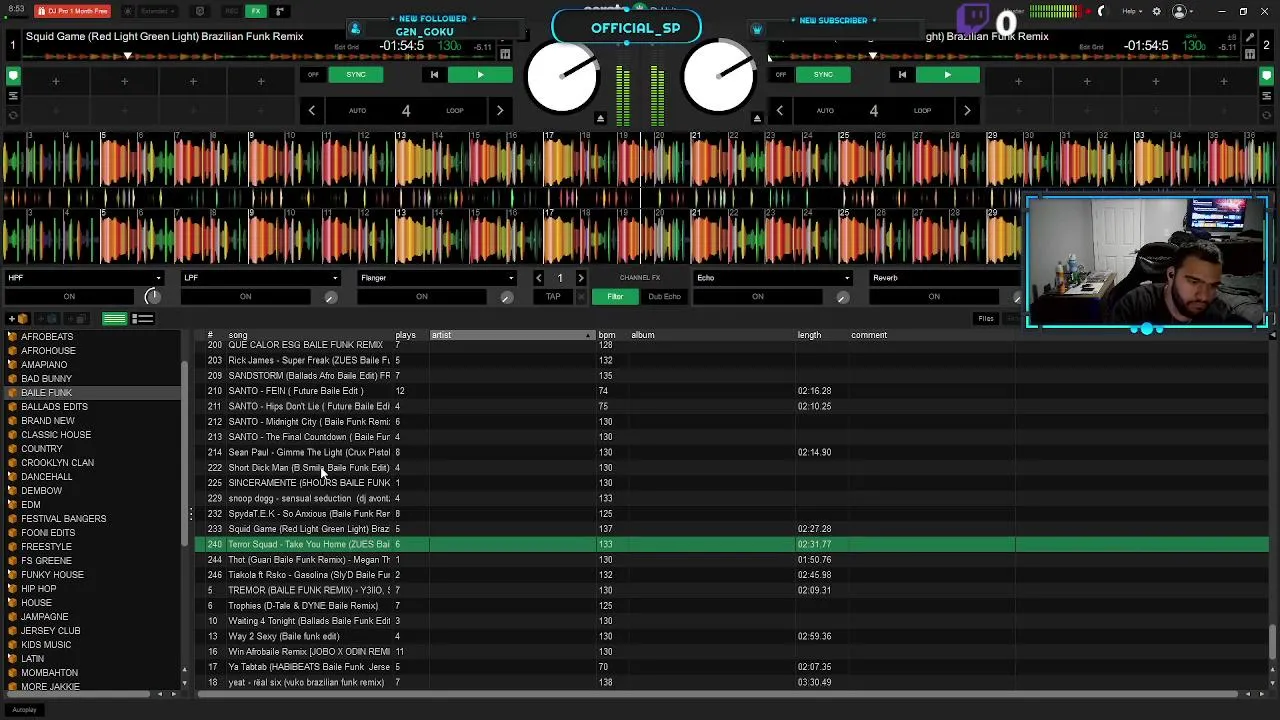1280x720 pixels.
Task: Increase the FX beats multiplier
Action: coord(581,278)
